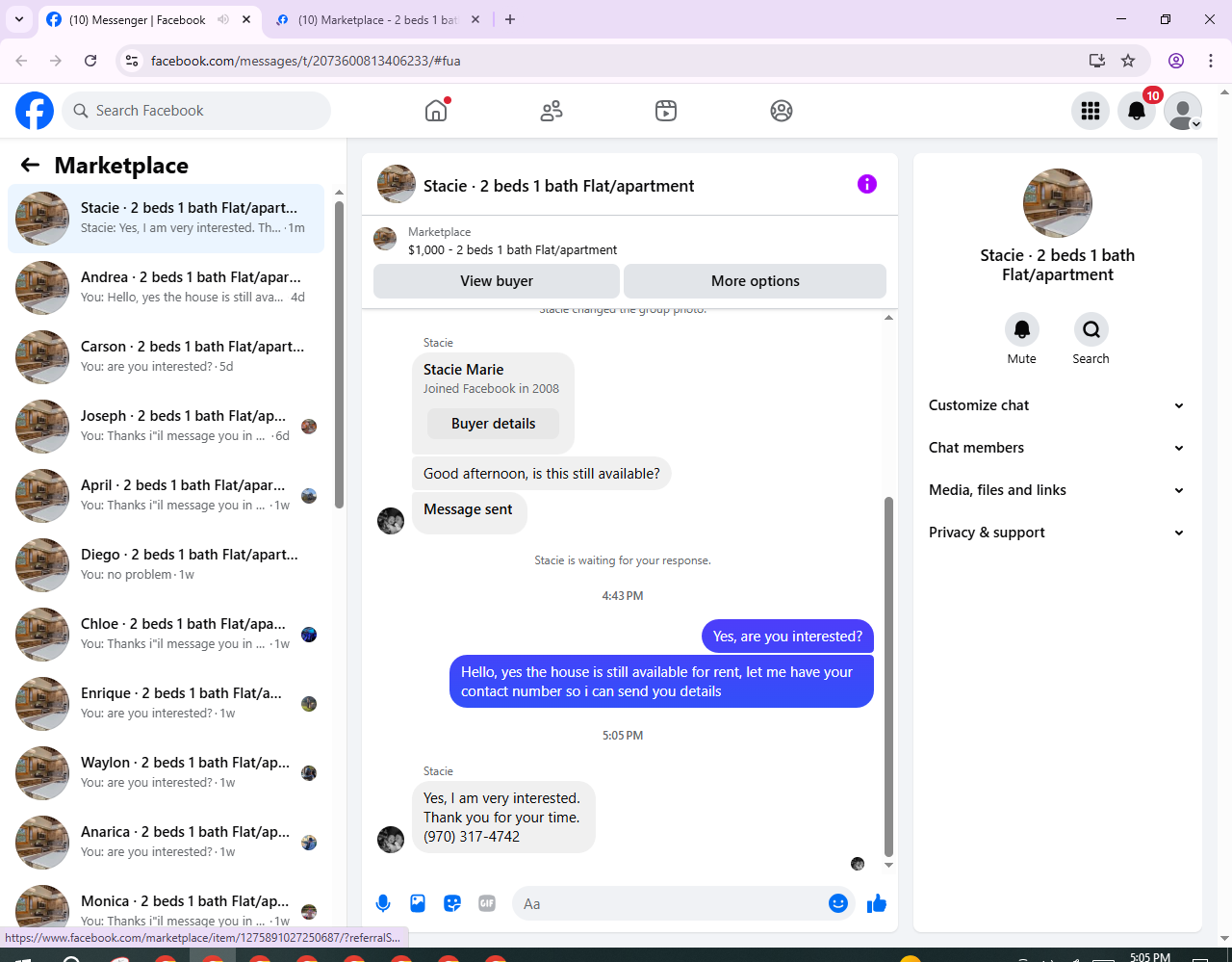The width and height of the screenshot is (1232, 962).
Task: Click the Chrome reload button
Action: tap(90, 61)
